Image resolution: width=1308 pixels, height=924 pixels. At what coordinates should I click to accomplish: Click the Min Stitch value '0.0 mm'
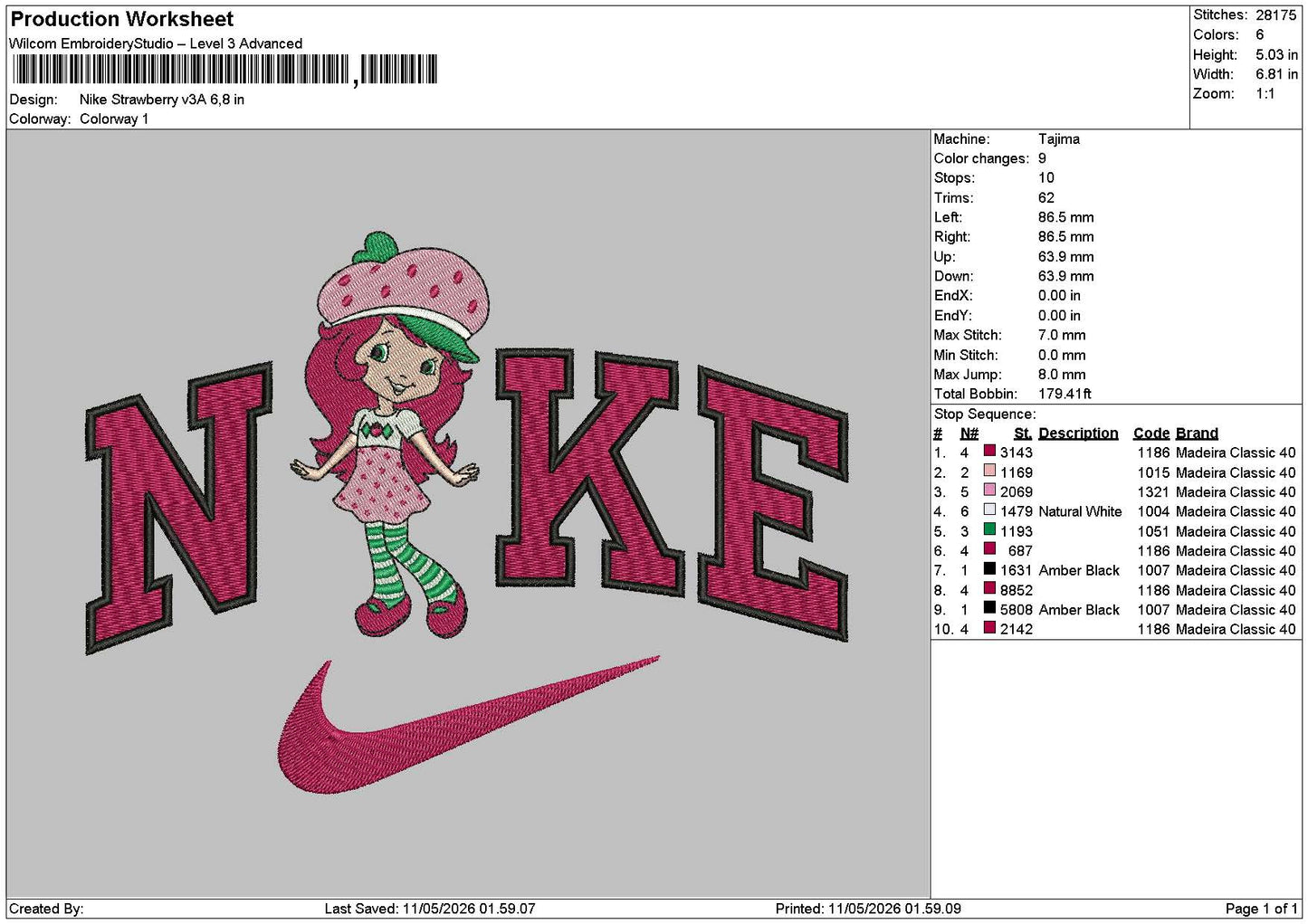pos(1064,355)
